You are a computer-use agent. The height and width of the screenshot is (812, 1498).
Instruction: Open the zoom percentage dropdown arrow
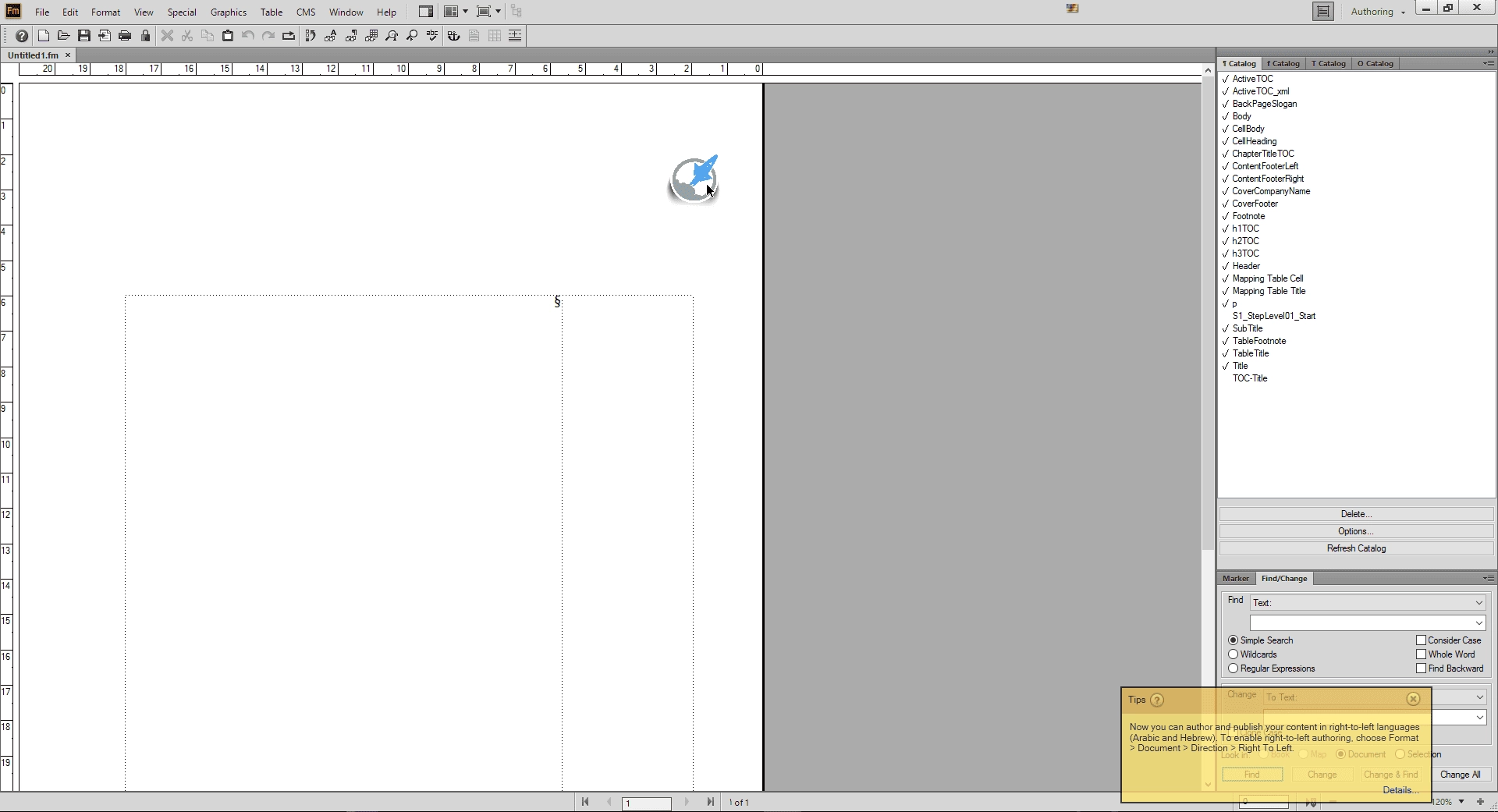coord(1461,802)
